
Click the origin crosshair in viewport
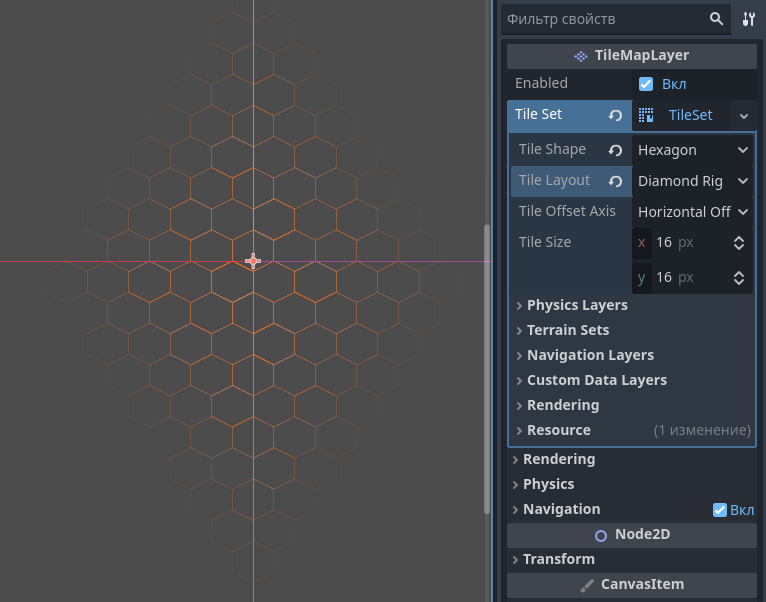coord(253,261)
